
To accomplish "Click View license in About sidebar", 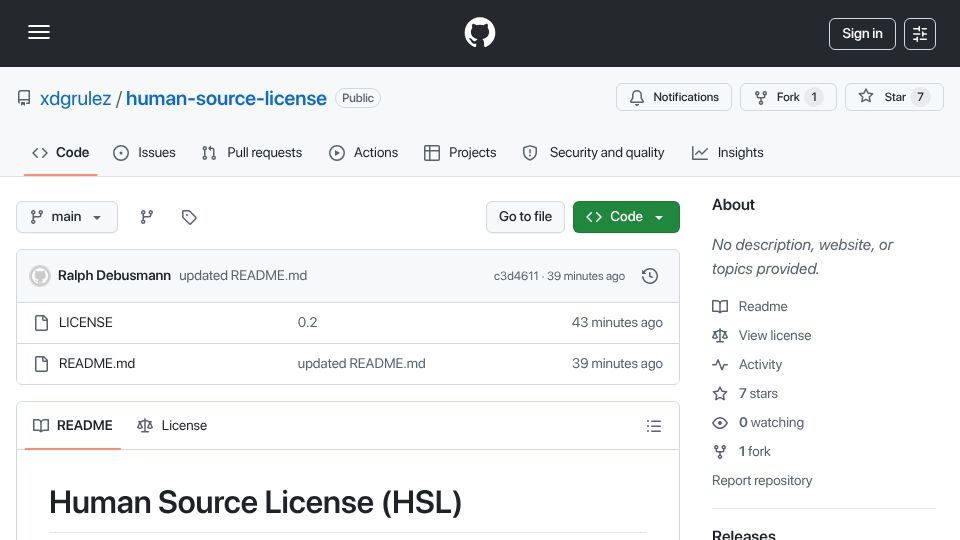I will 762,336.
